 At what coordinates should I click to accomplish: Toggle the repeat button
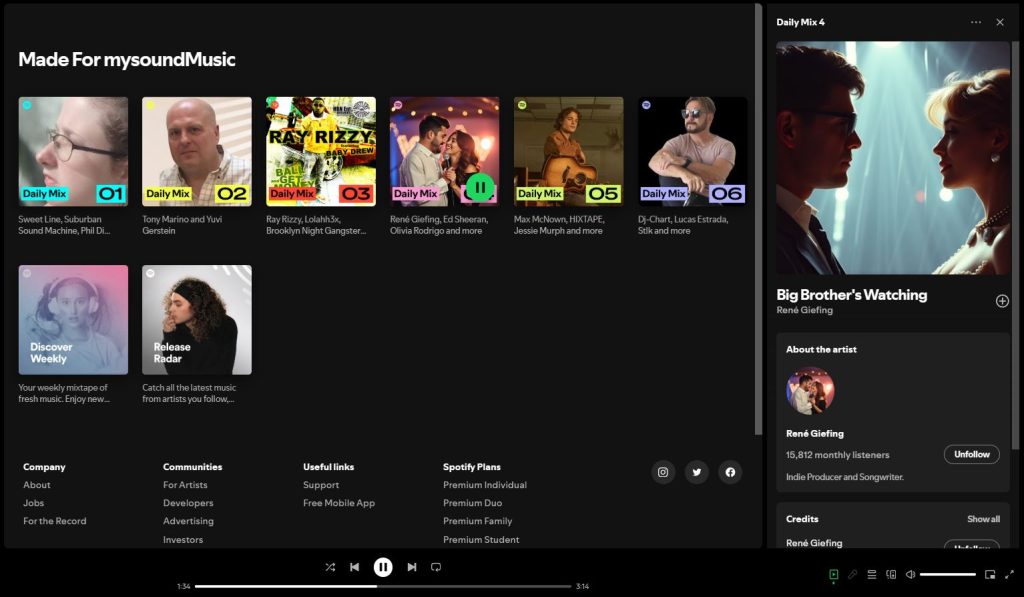(436, 567)
